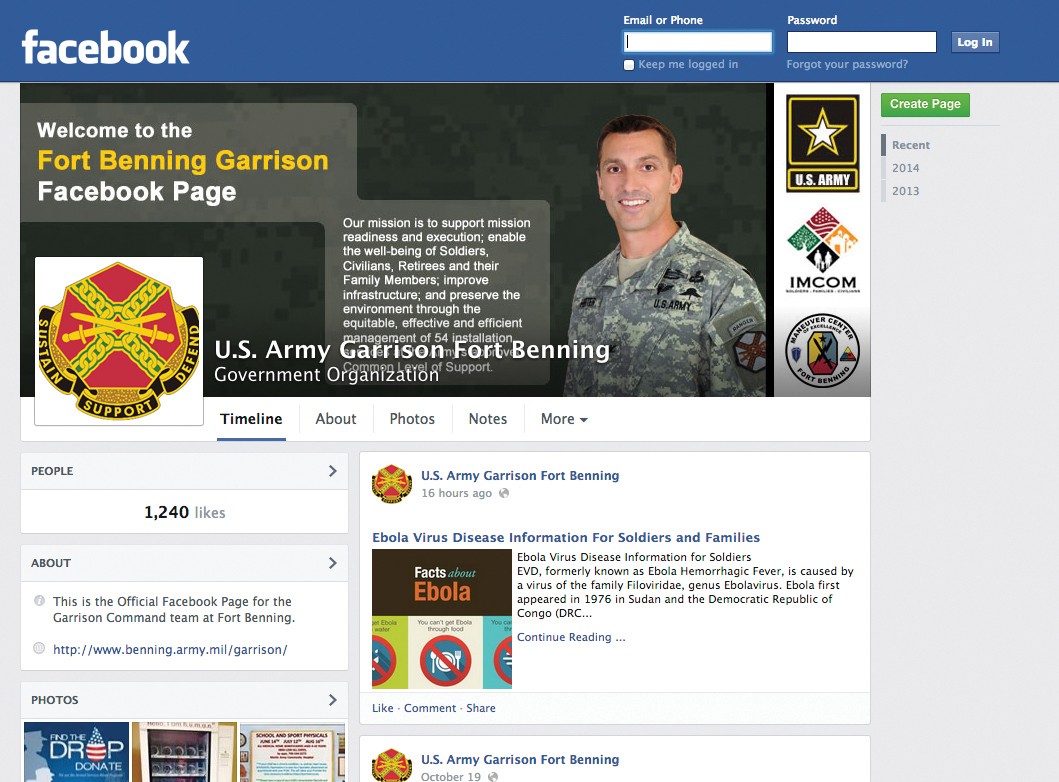Click the page avatar on the Ebola post
Image resolution: width=1059 pixels, height=782 pixels.
[x=392, y=484]
